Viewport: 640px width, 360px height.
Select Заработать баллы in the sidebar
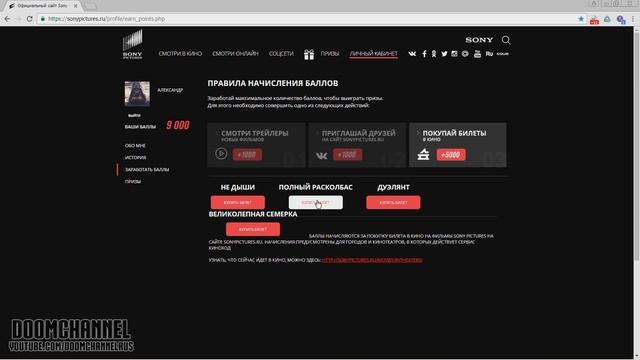pyautogui.click(x=147, y=169)
